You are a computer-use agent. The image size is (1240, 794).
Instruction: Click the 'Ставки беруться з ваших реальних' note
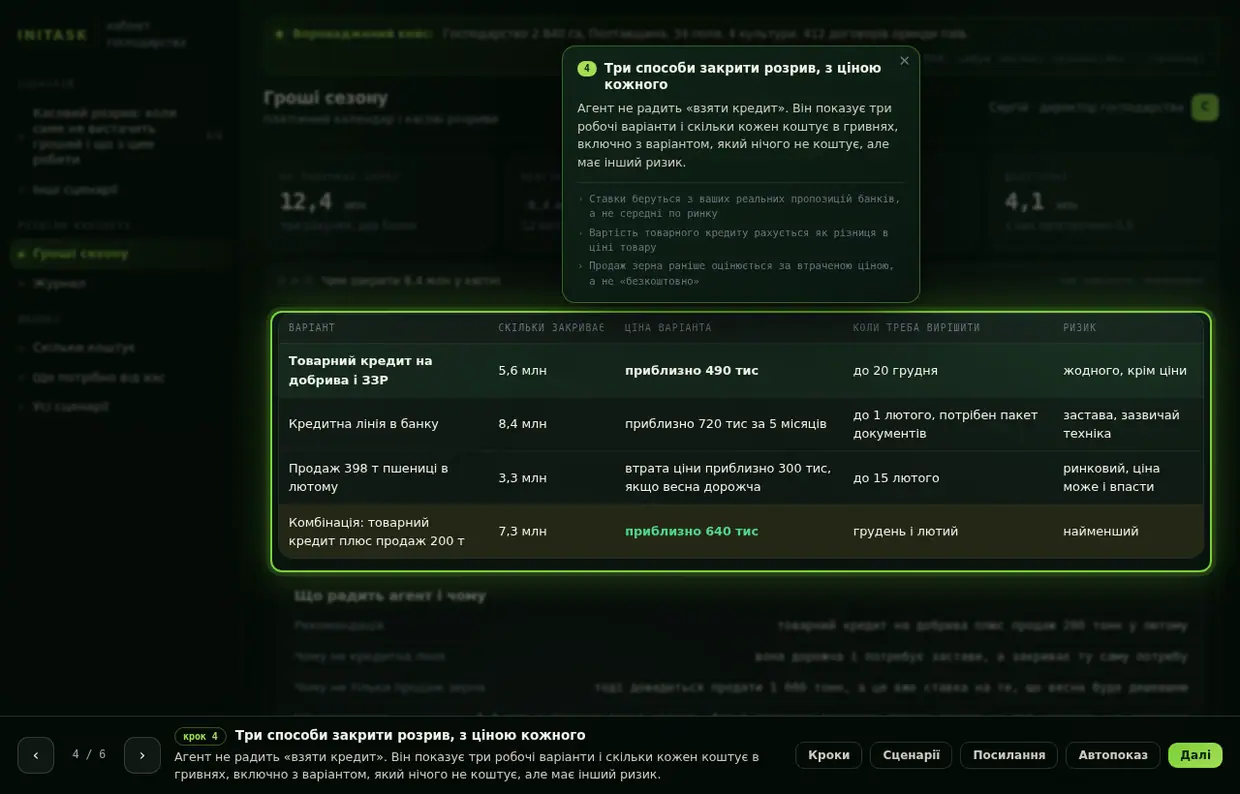pyautogui.click(x=744, y=206)
